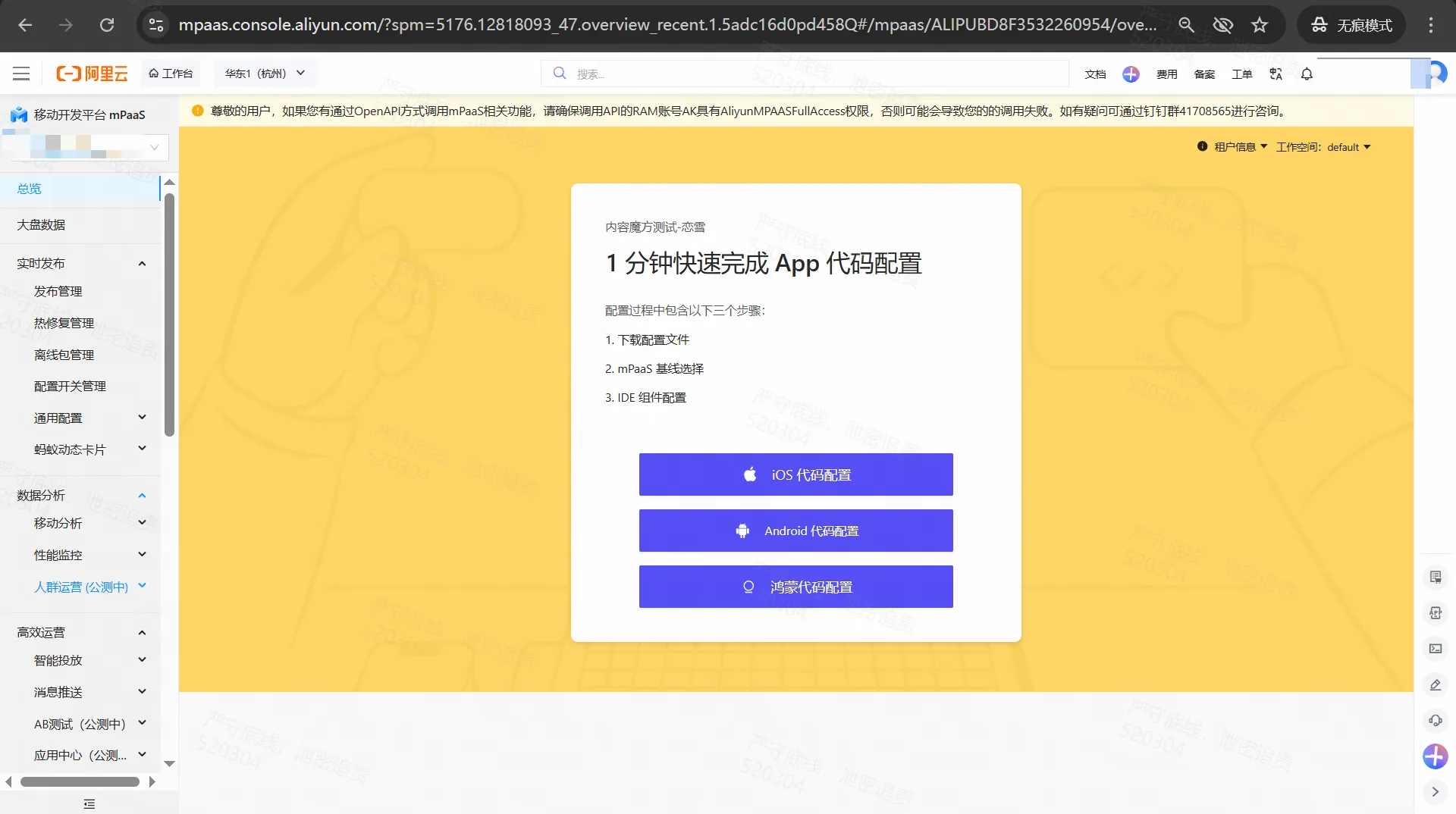Click the sidebar vertical scrollbar up arrow
This screenshot has height=814, width=1456.
(169, 182)
